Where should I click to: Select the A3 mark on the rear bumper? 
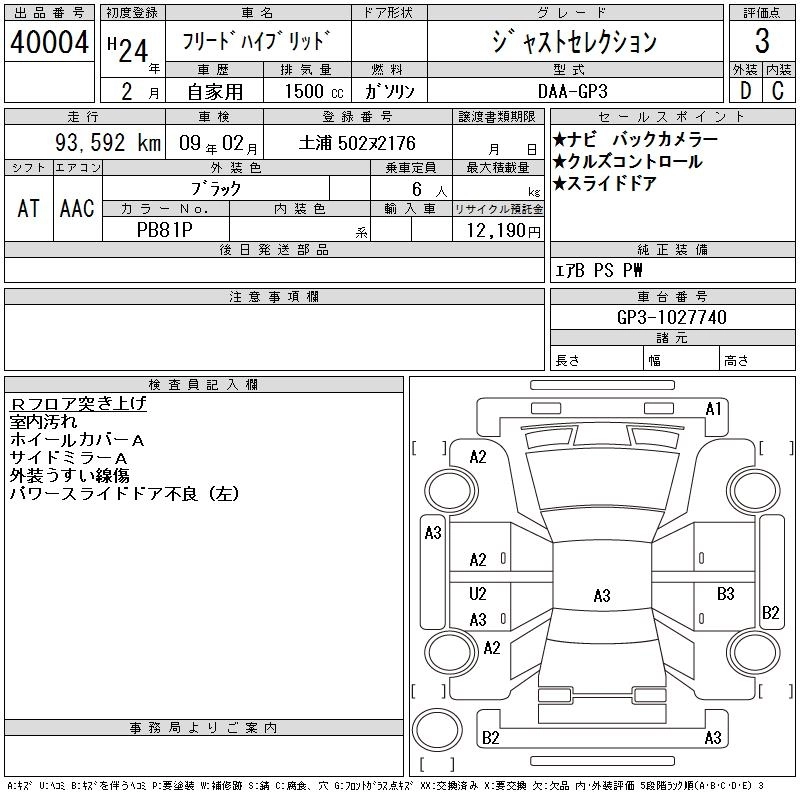click(713, 737)
